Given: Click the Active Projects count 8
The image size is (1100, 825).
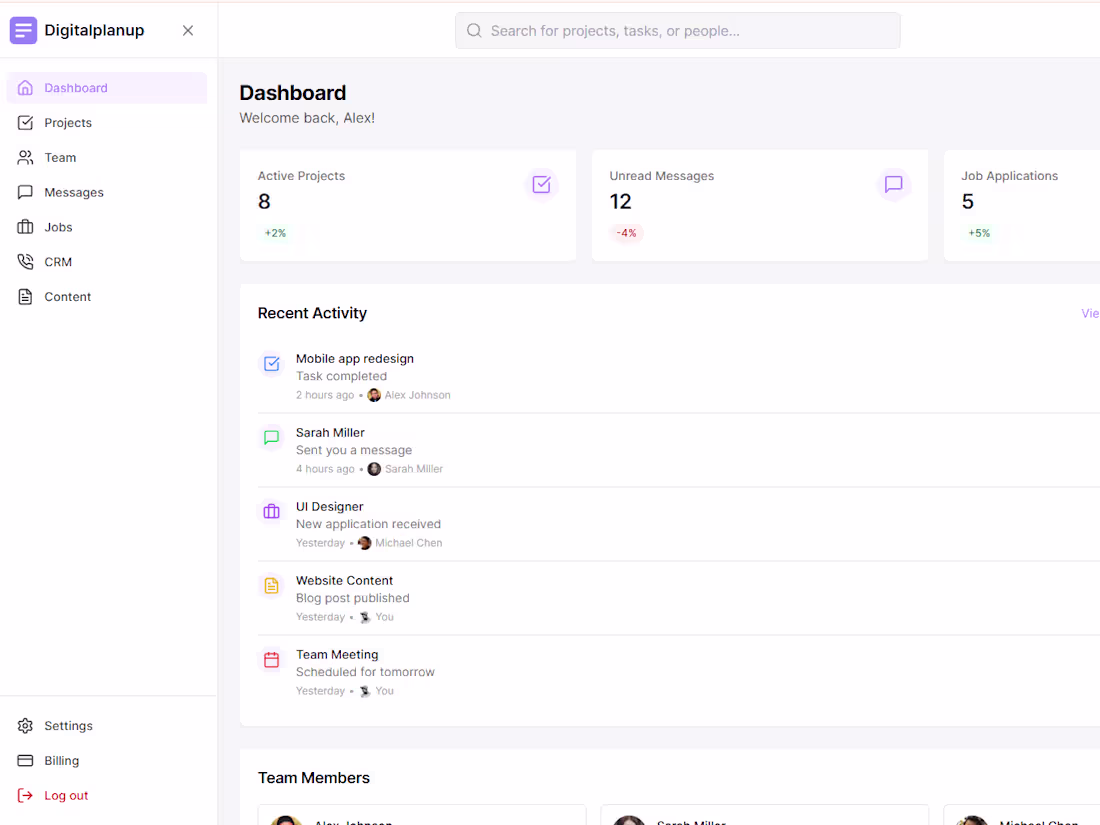Looking at the screenshot, I should [264, 202].
